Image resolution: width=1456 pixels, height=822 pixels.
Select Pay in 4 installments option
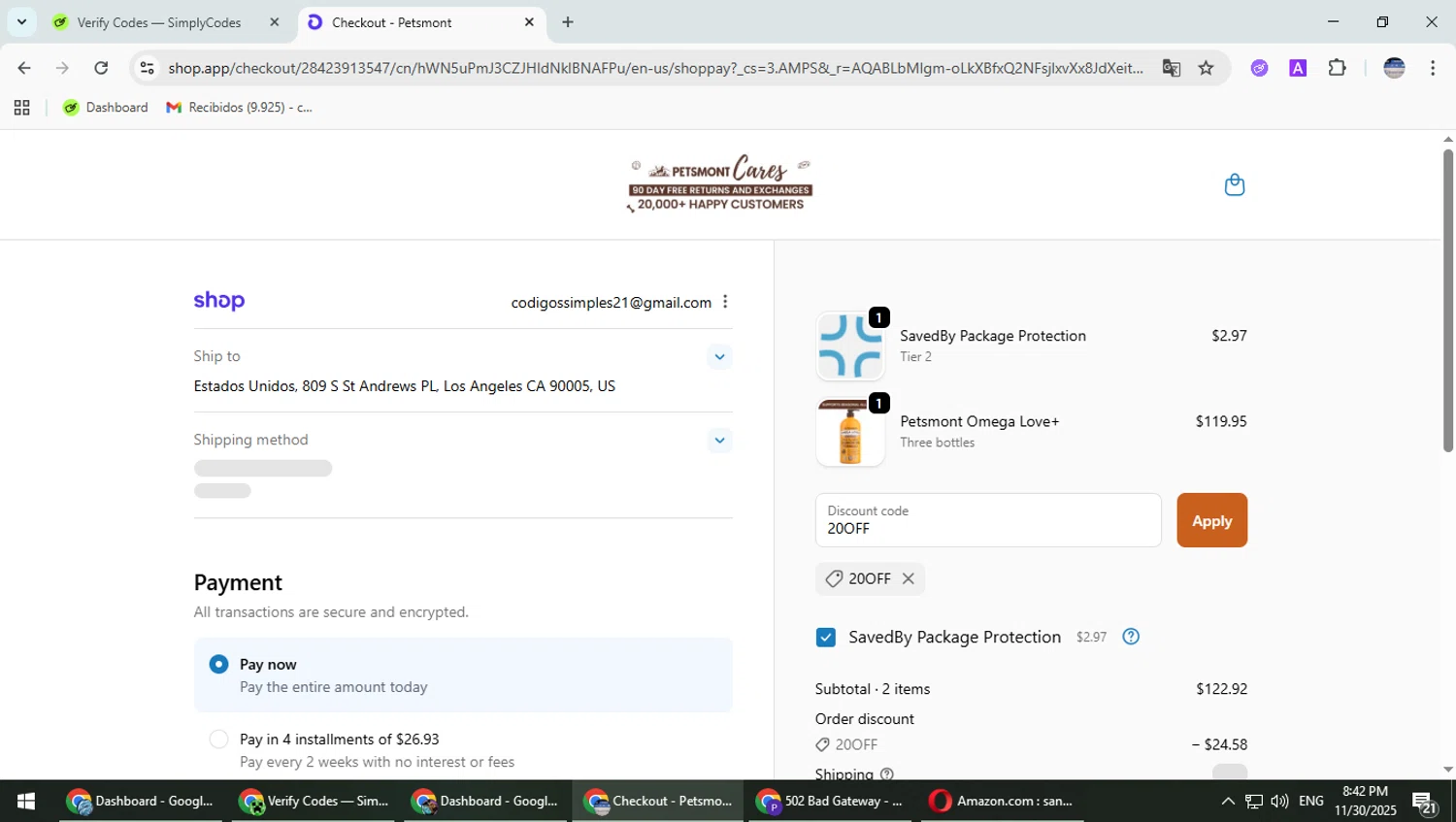(219, 740)
